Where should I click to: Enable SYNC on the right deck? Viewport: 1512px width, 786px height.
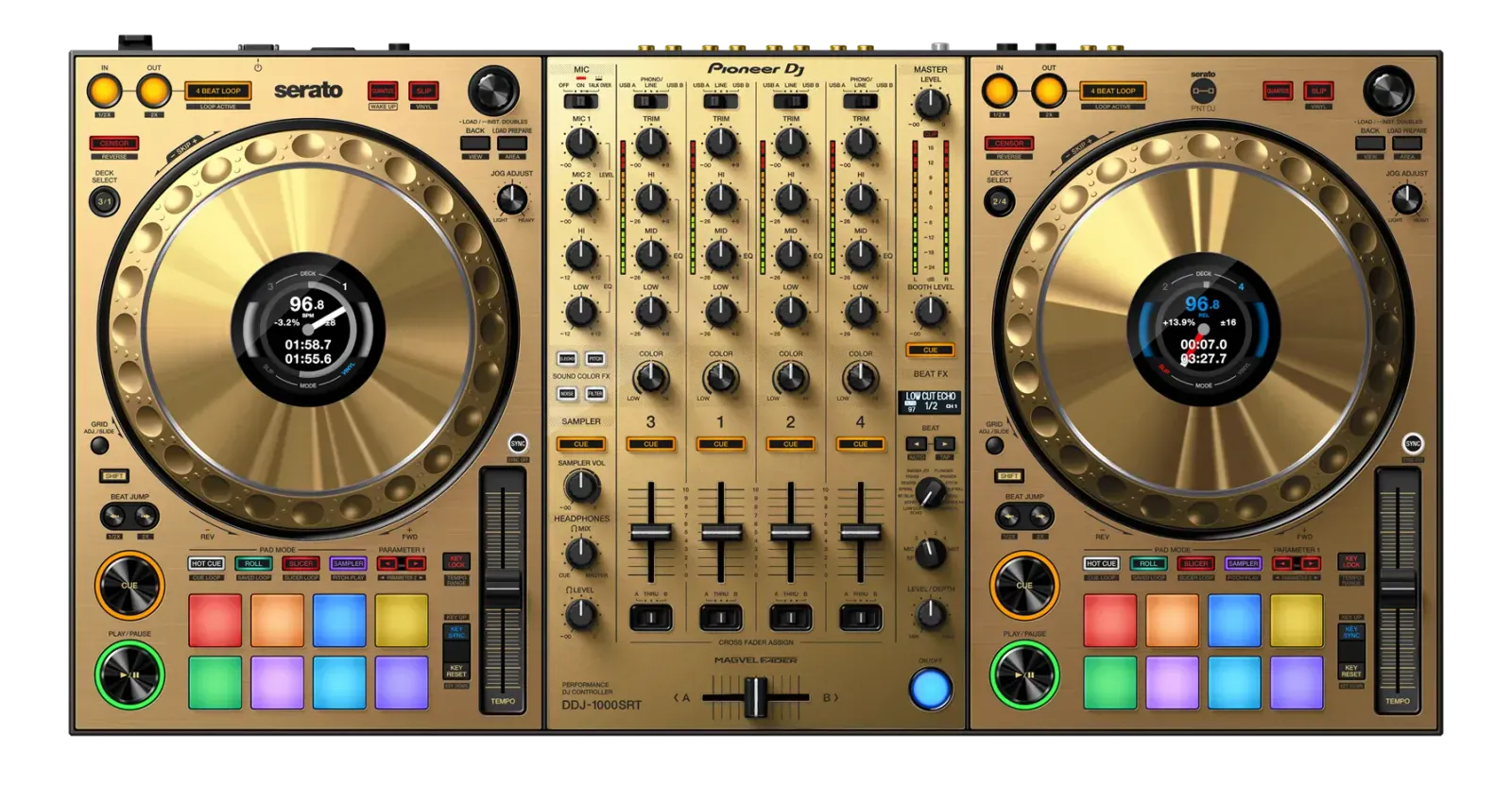click(x=1413, y=443)
